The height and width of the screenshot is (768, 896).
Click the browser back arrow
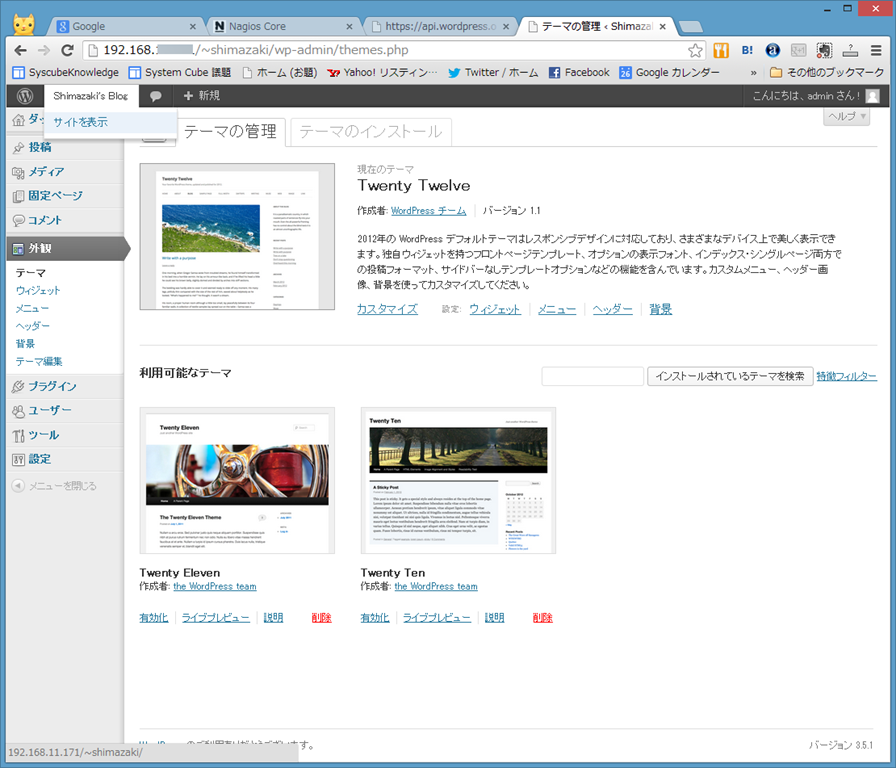pyautogui.click(x=21, y=50)
